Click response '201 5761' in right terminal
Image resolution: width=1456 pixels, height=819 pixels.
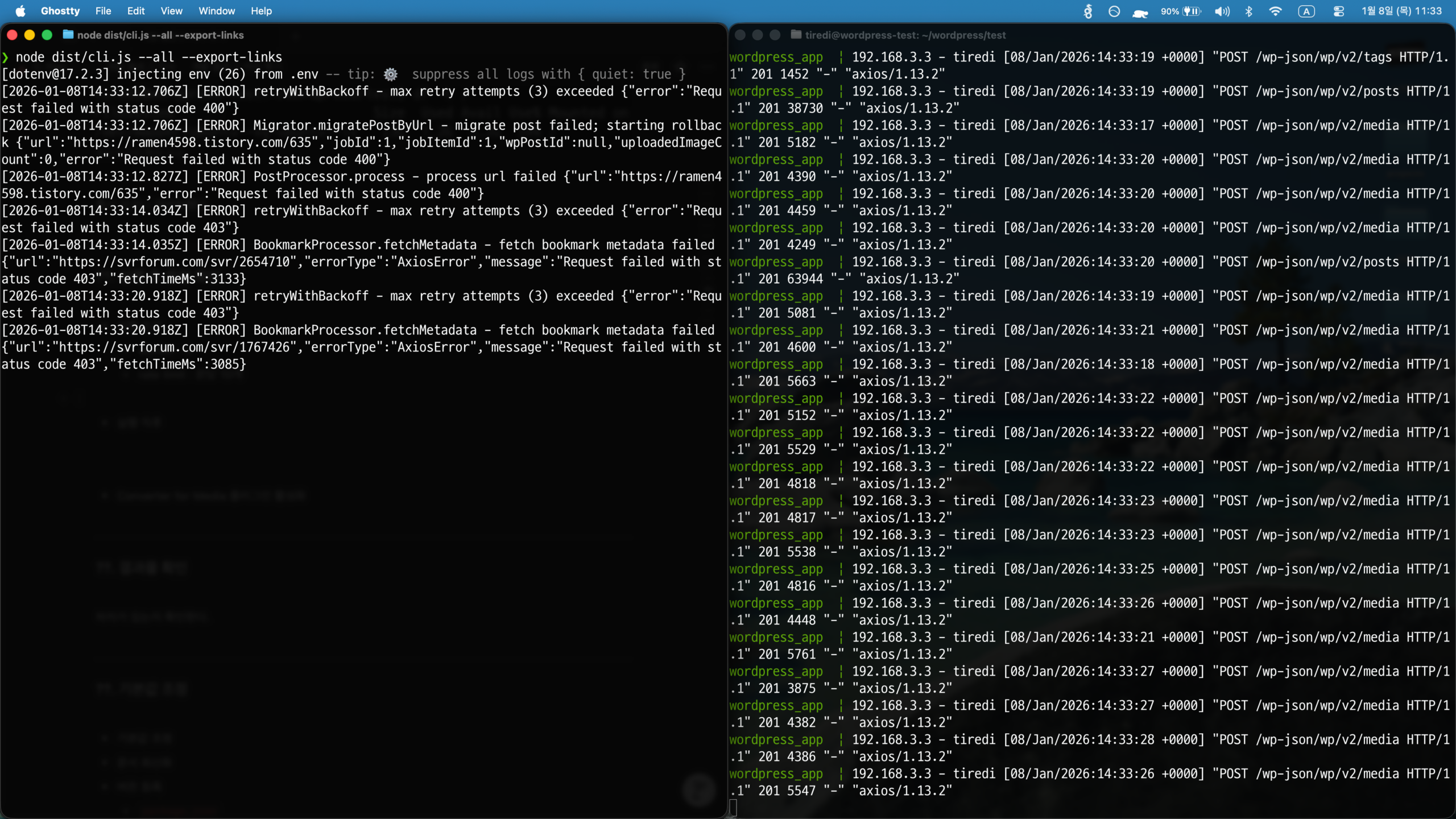pyautogui.click(x=787, y=654)
